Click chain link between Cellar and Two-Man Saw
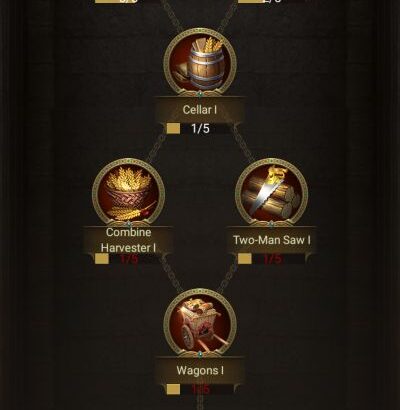The height and width of the screenshot is (410, 400). tap(243, 144)
